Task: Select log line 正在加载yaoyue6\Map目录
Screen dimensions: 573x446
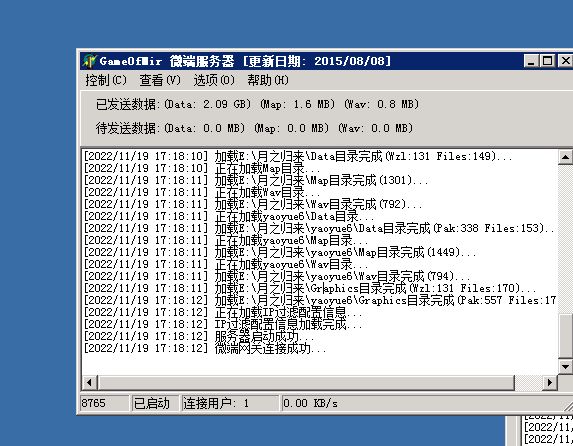Action: (226, 241)
